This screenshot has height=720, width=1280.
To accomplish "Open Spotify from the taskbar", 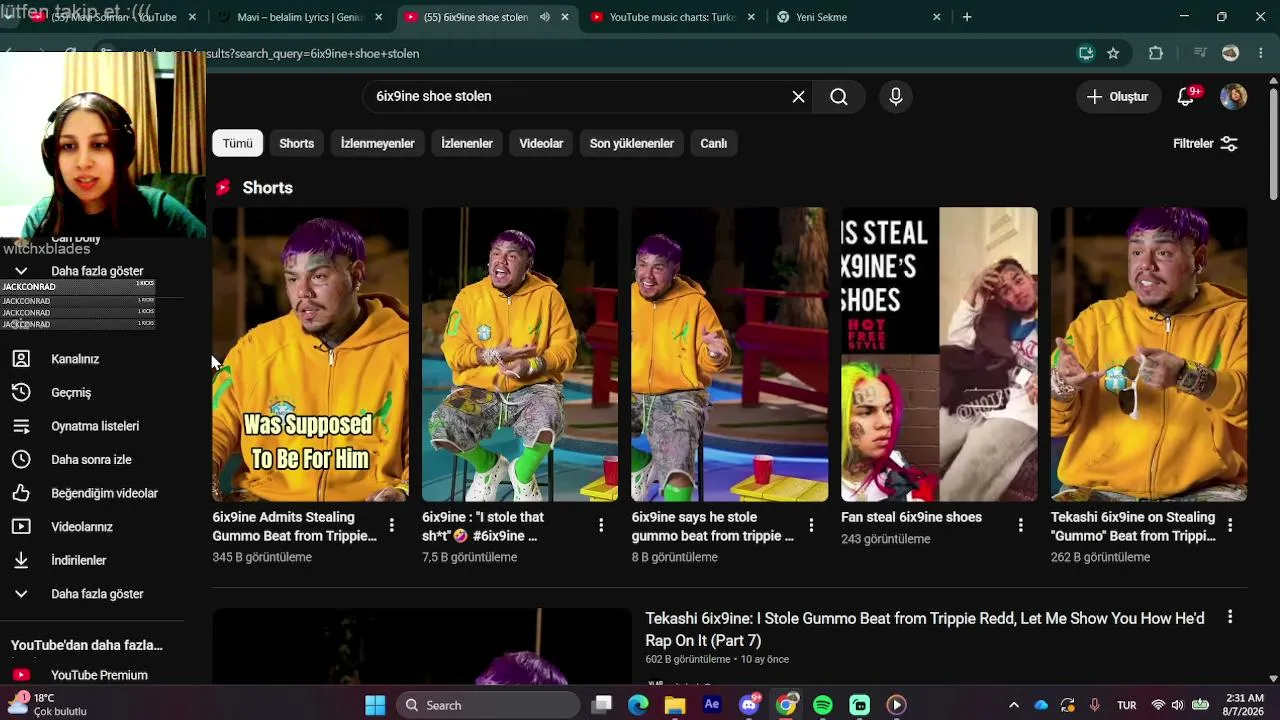I will [x=823, y=705].
